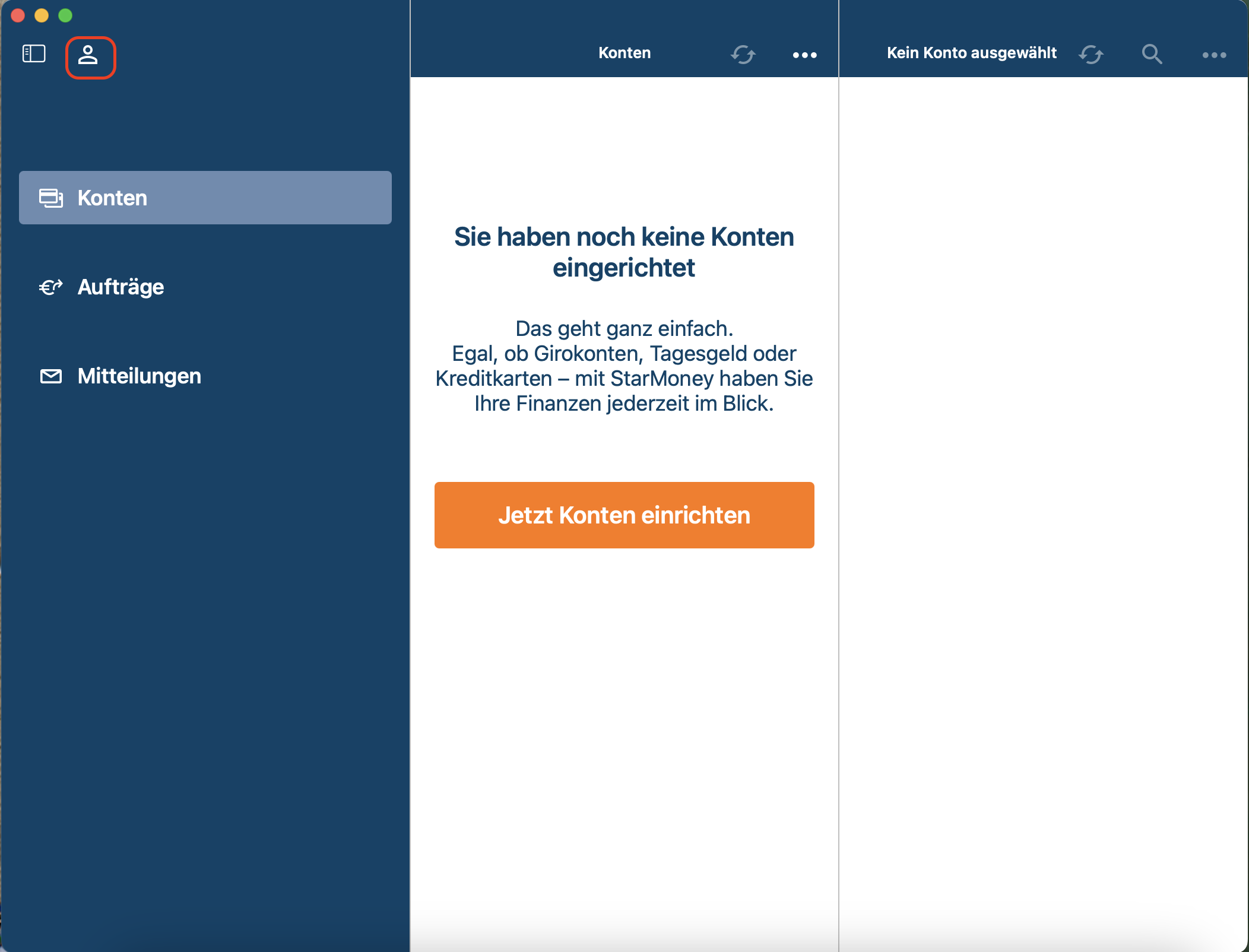Open the Aufträge section label
The width and height of the screenshot is (1249, 952).
pyautogui.click(x=121, y=287)
